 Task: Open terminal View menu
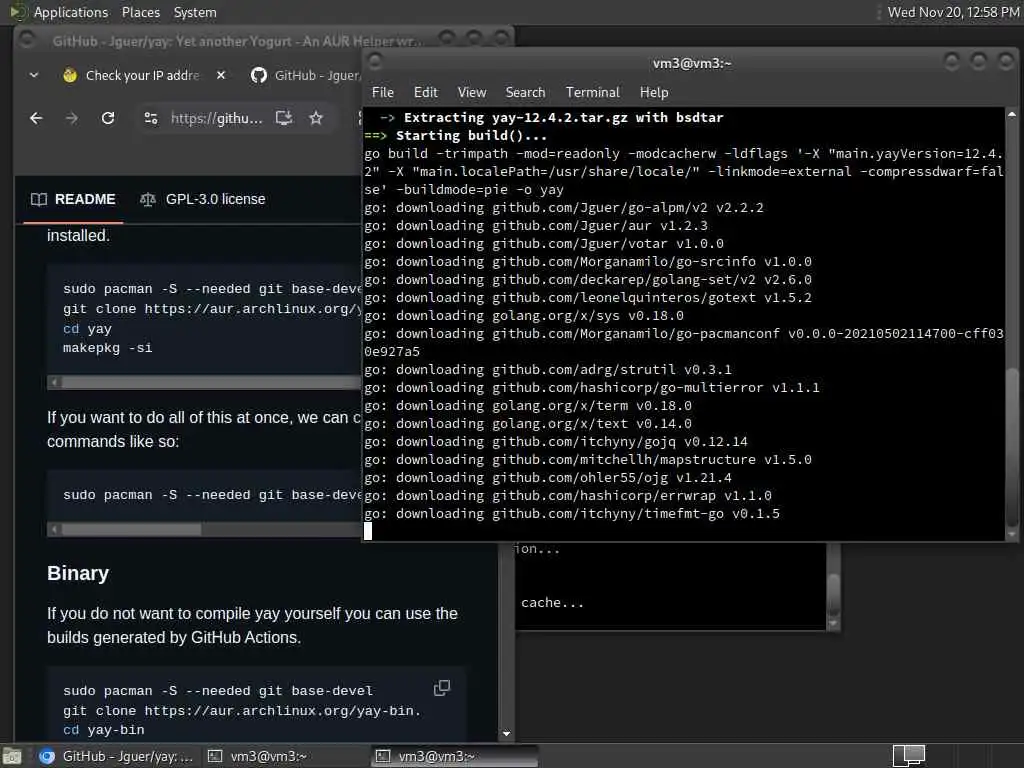[472, 92]
